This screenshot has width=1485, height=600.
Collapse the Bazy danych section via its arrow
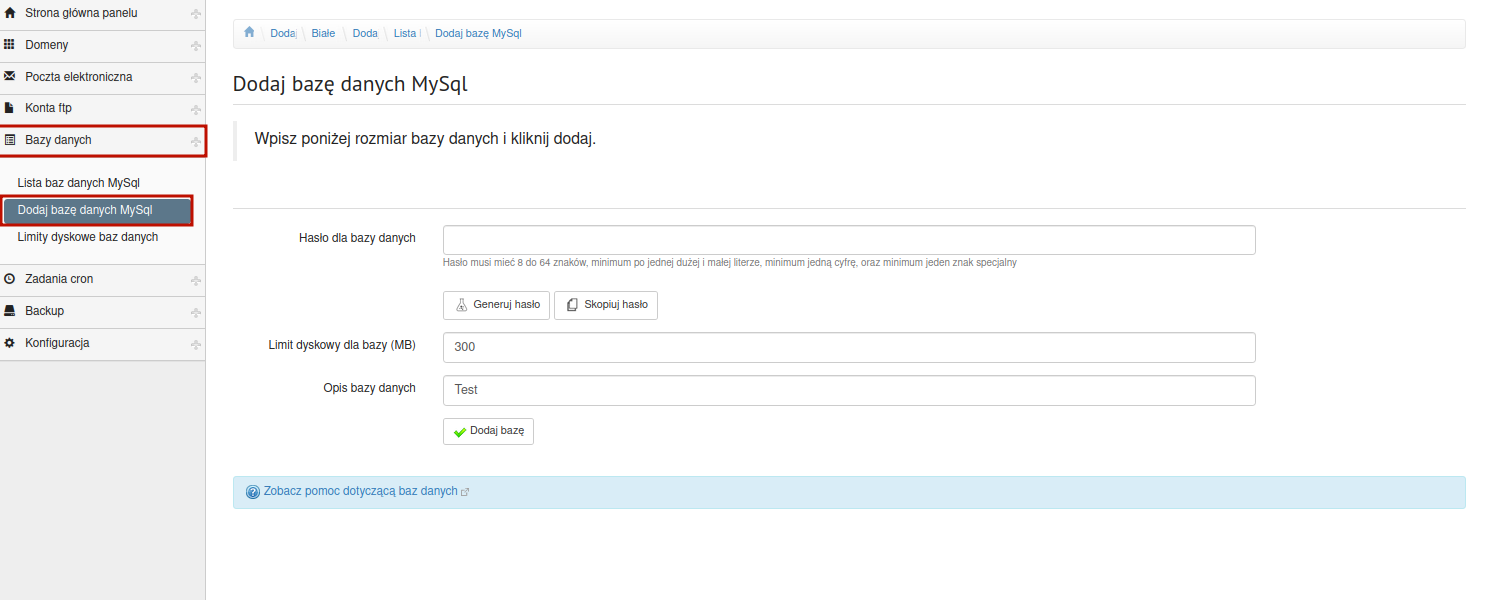[196, 142]
